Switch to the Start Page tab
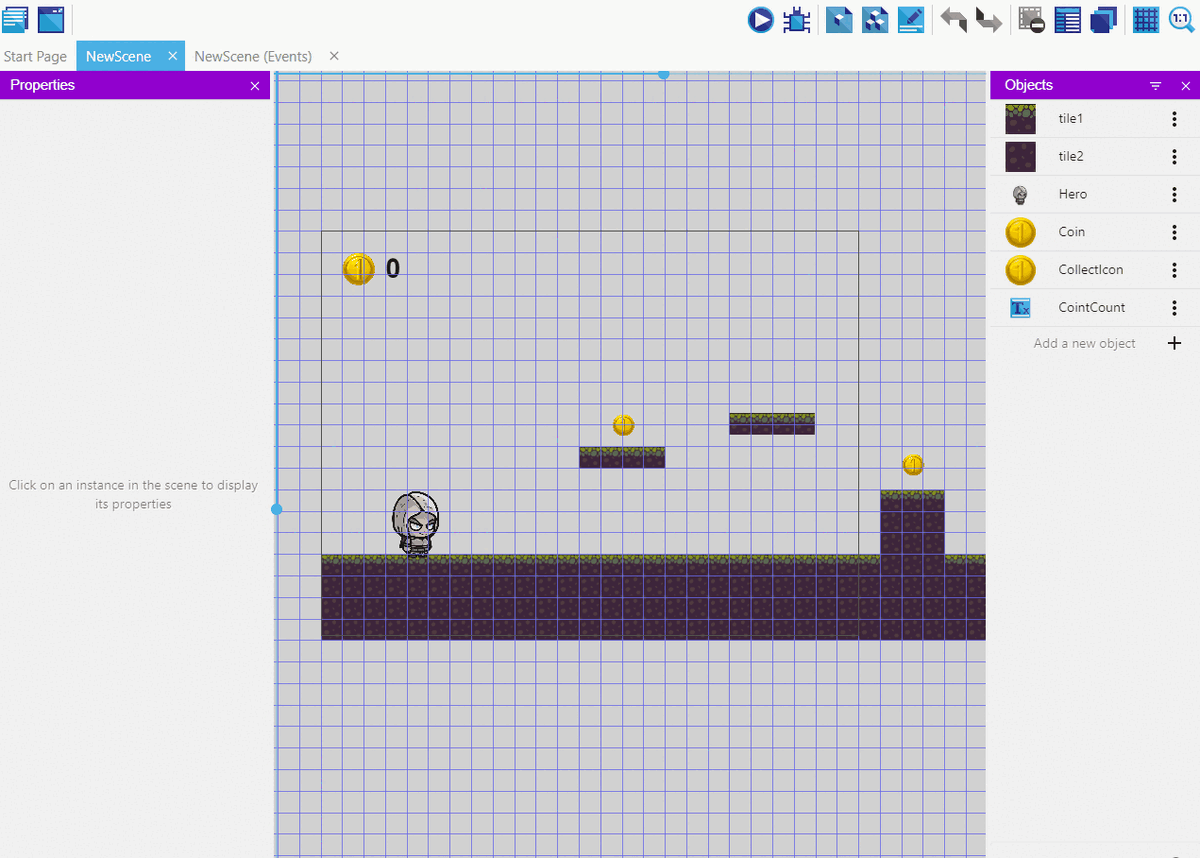1200x858 pixels. pyautogui.click(x=36, y=57)
